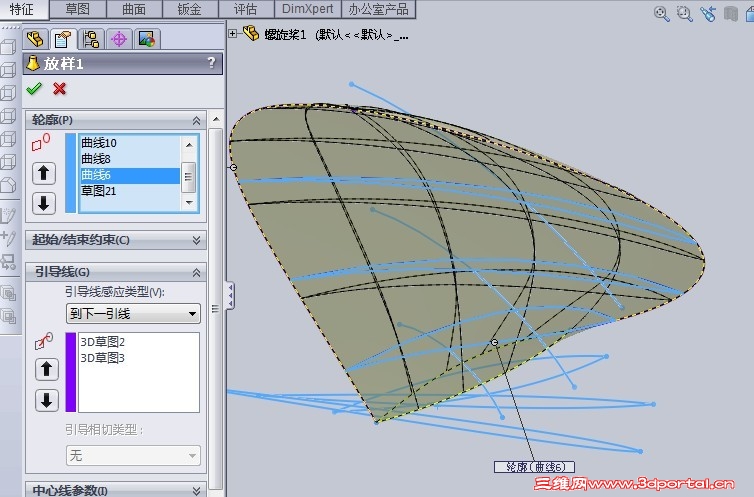Click the panel collapse handle on the splitter
Viewport: 754px width, 497px height.
[x=230, y=295]
